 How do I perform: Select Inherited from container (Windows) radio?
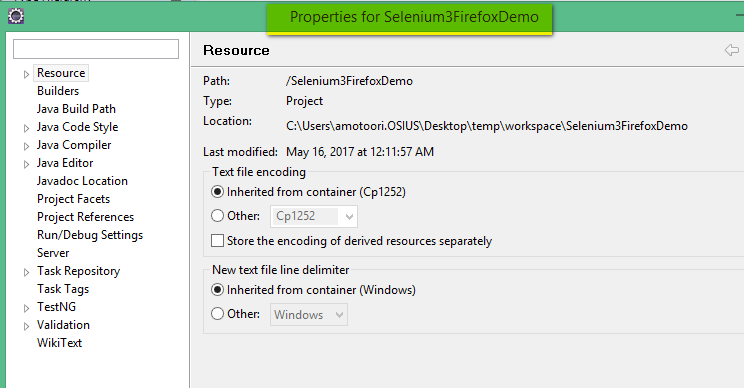tap(217, 290)
